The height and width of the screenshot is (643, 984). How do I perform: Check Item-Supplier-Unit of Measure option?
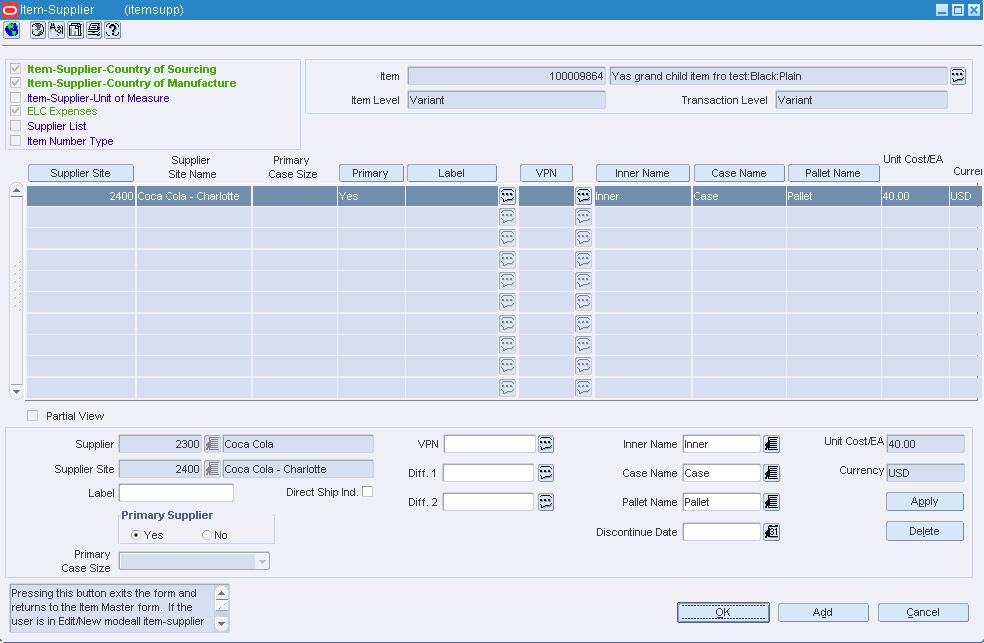pyautogui.click(x=16, y=97)
